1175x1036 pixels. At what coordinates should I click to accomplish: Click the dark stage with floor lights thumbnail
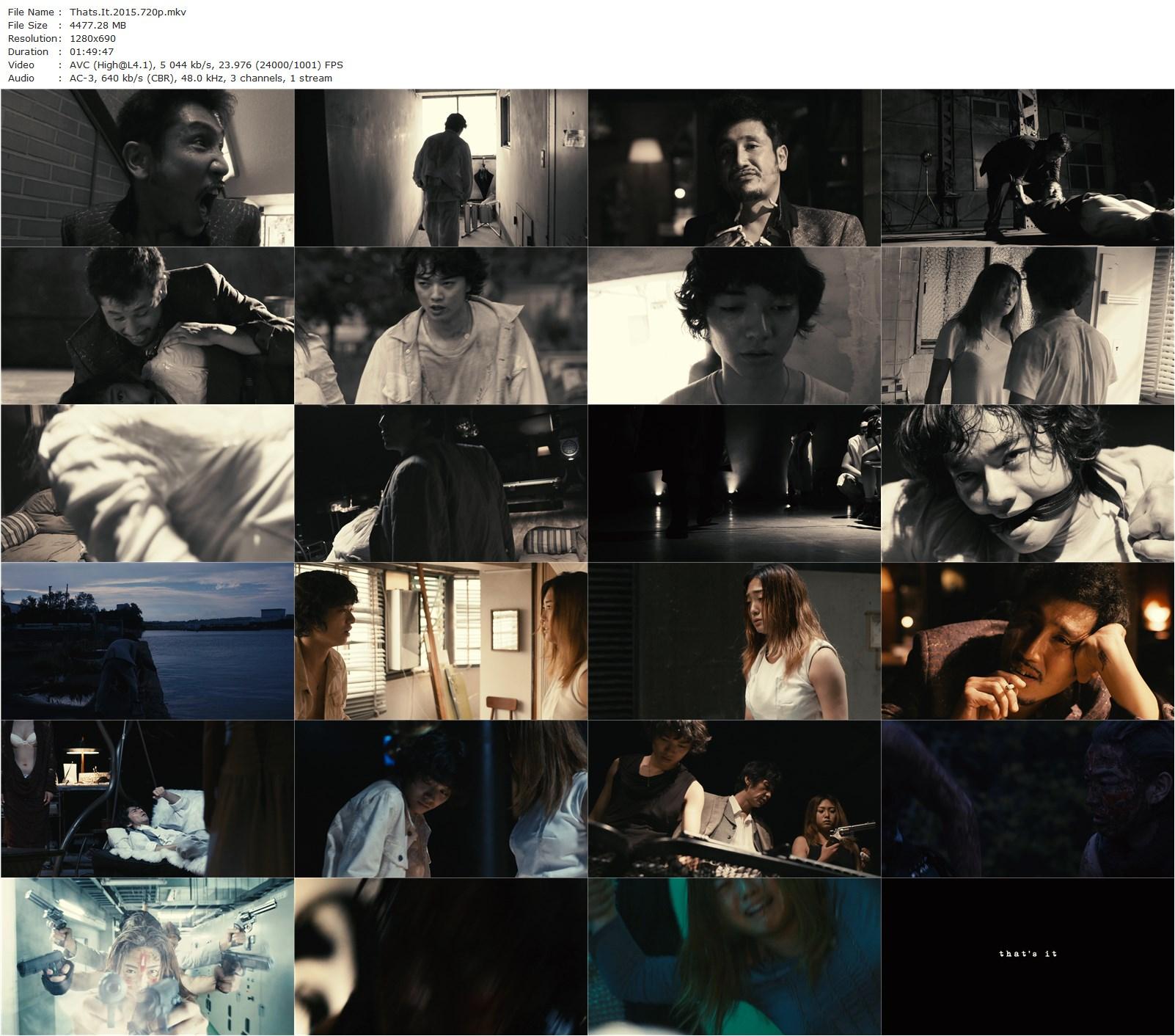click(734, 484)
